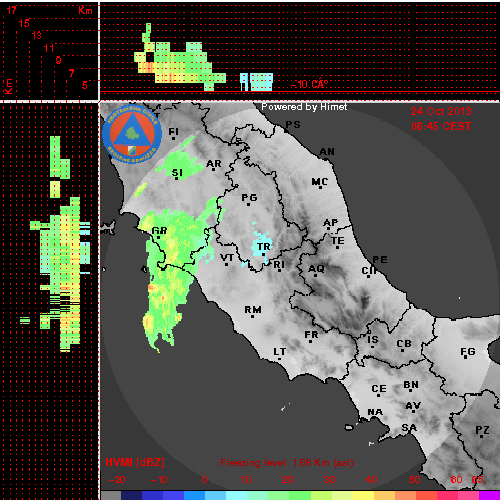This screenshot has width=500, height=500.
Task: Select the time '06:45 CEST'
Action: (x=441, y=126)
